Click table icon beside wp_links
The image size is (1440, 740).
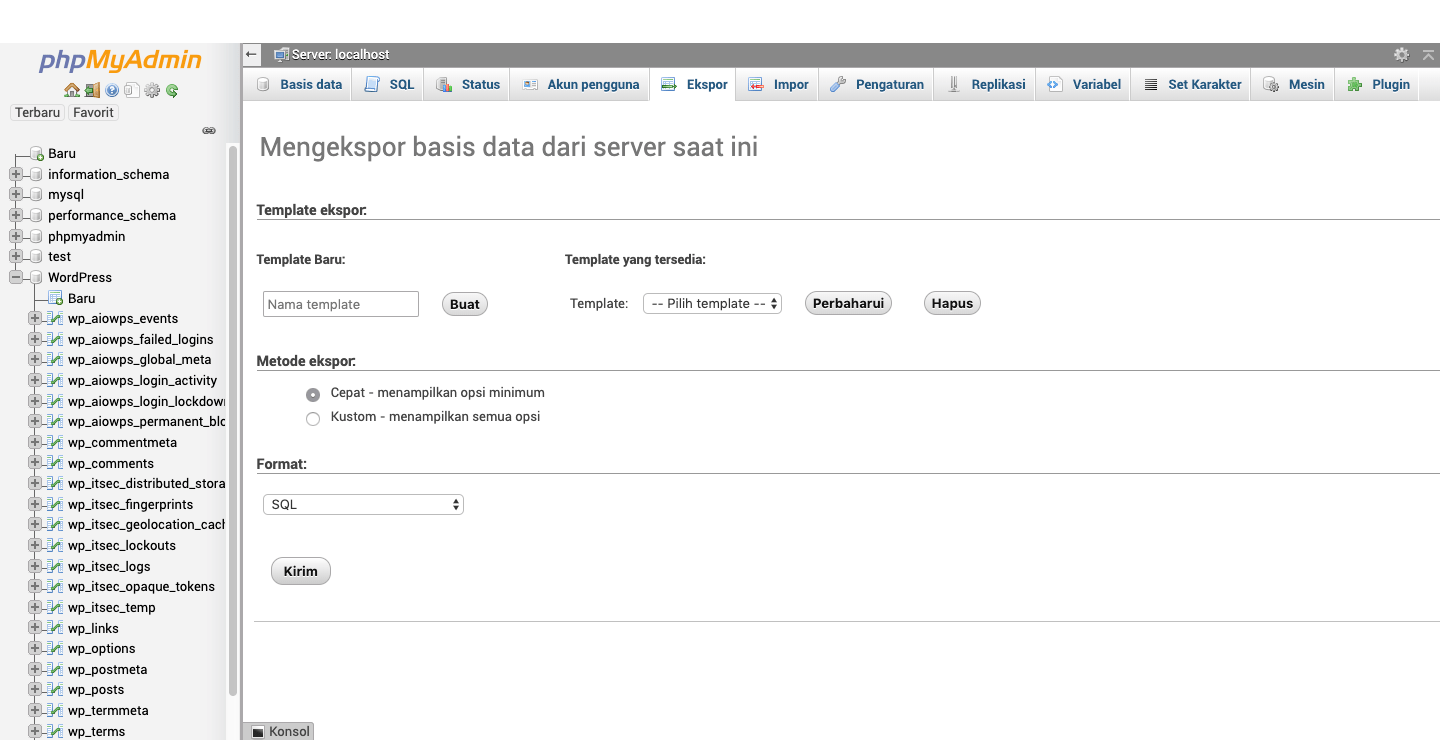(56, 628)
